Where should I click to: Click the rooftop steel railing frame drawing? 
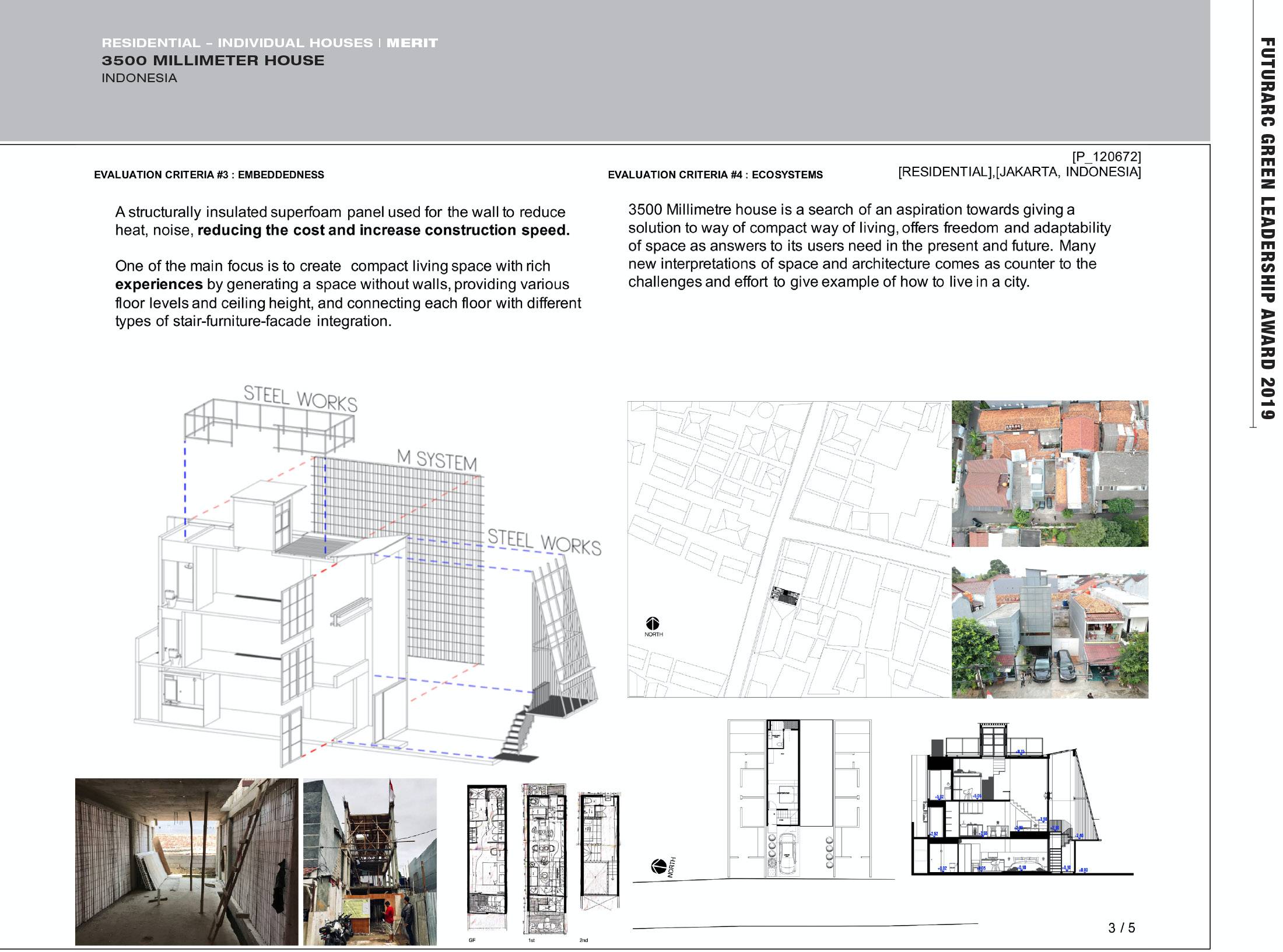pyautogui.click(x=269, y=426)
